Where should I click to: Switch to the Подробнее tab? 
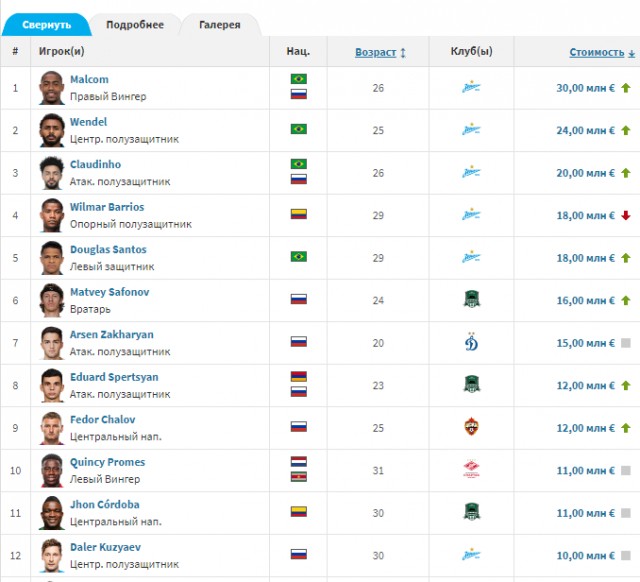point(135,25)
